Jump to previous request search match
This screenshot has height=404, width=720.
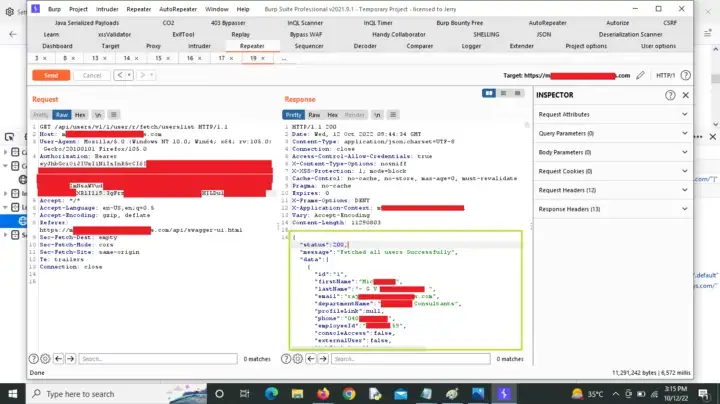tap(58, 359)
